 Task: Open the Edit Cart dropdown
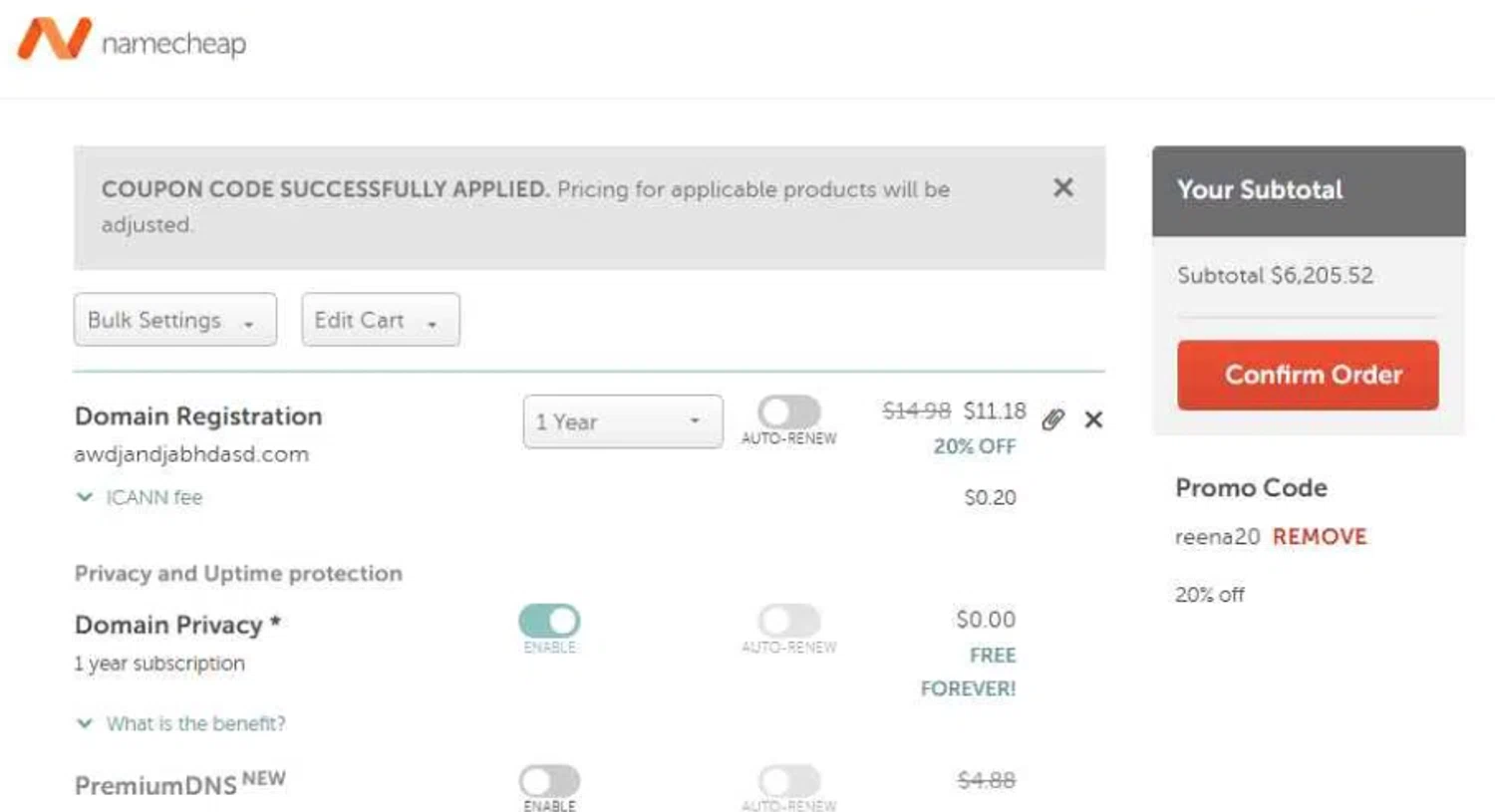[380, 320]
